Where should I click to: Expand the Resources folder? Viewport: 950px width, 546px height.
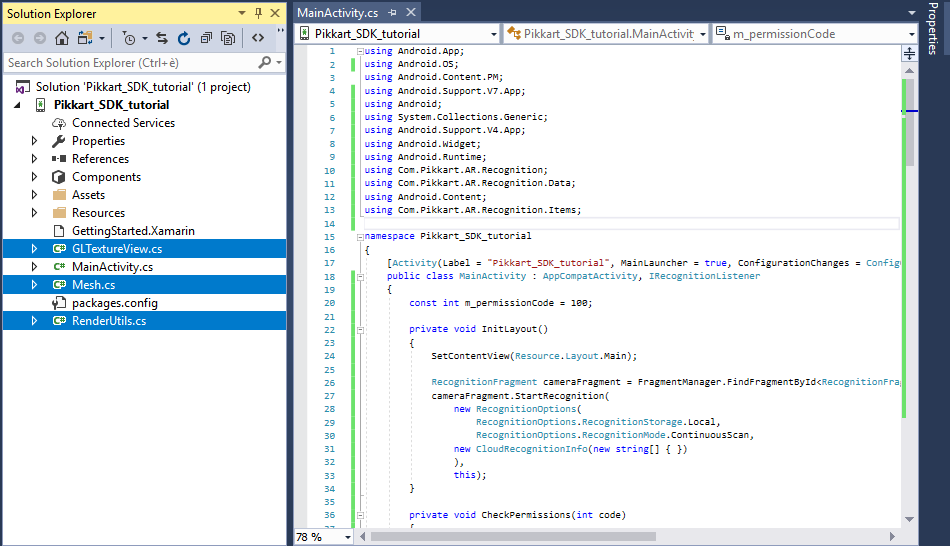pos(35,213)
